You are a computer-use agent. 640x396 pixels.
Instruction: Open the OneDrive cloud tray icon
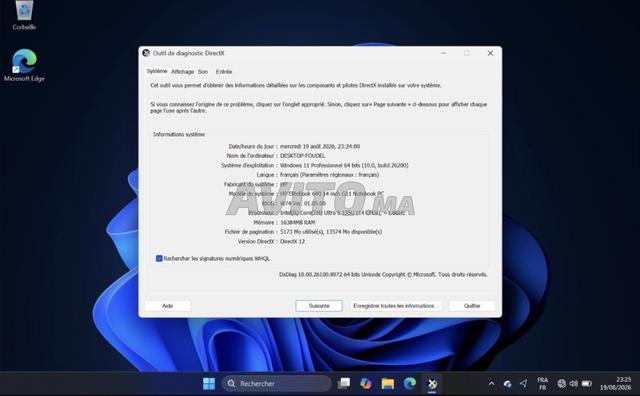(507, 384)
